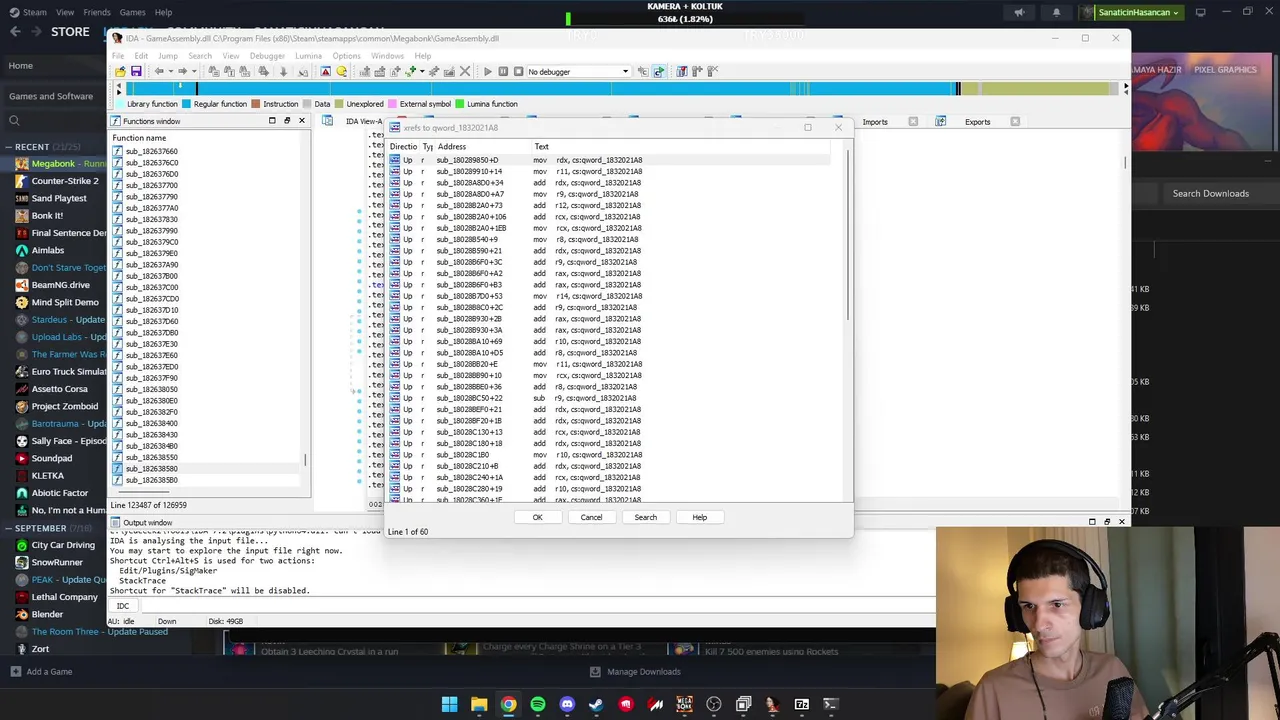This screenshot has width=1280, height=720.
Task: Click the Regular function color legend swatch
Action: [186, 104]
